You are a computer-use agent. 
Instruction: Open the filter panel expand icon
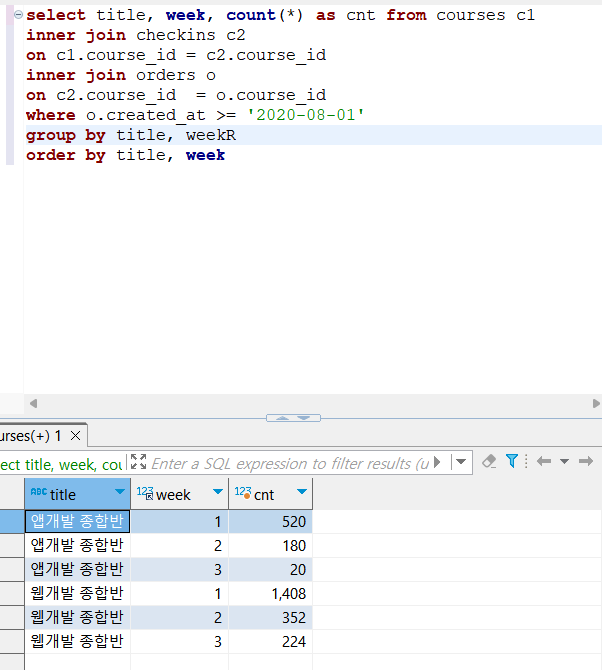pos(138,462)
